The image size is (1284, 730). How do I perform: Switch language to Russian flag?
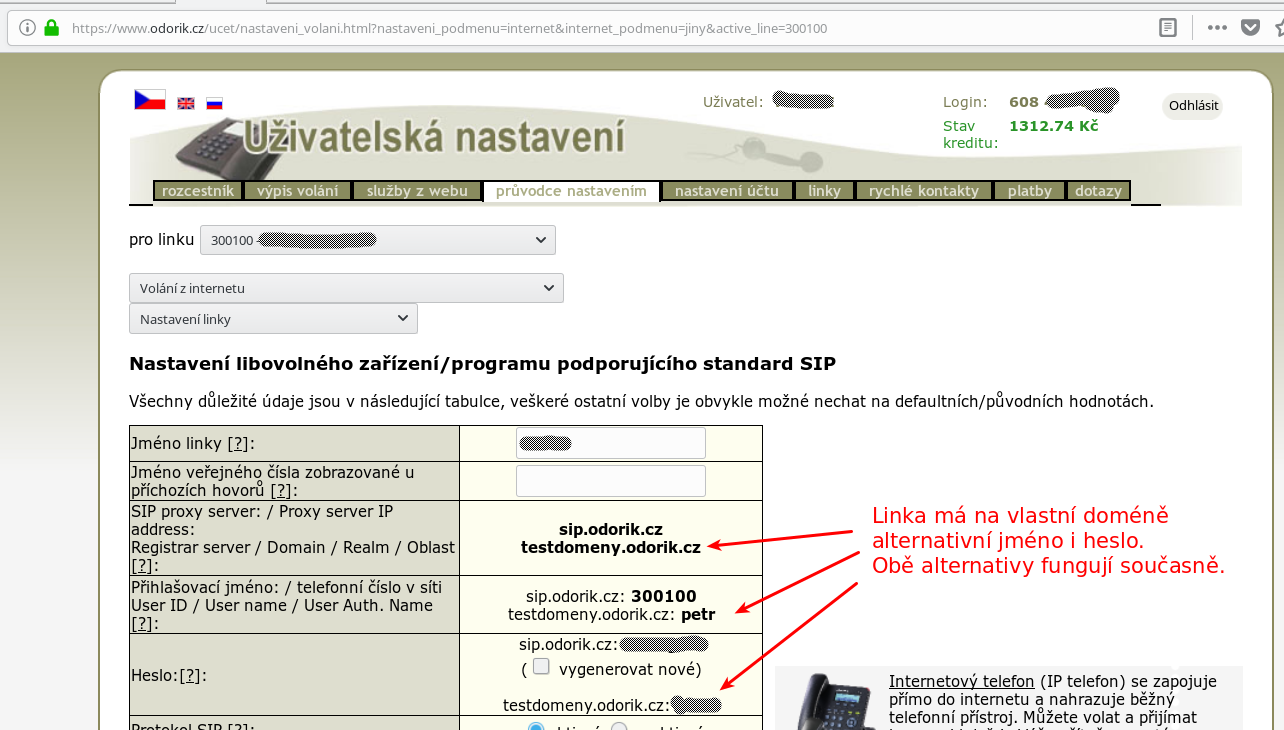(x=214, y=103)
